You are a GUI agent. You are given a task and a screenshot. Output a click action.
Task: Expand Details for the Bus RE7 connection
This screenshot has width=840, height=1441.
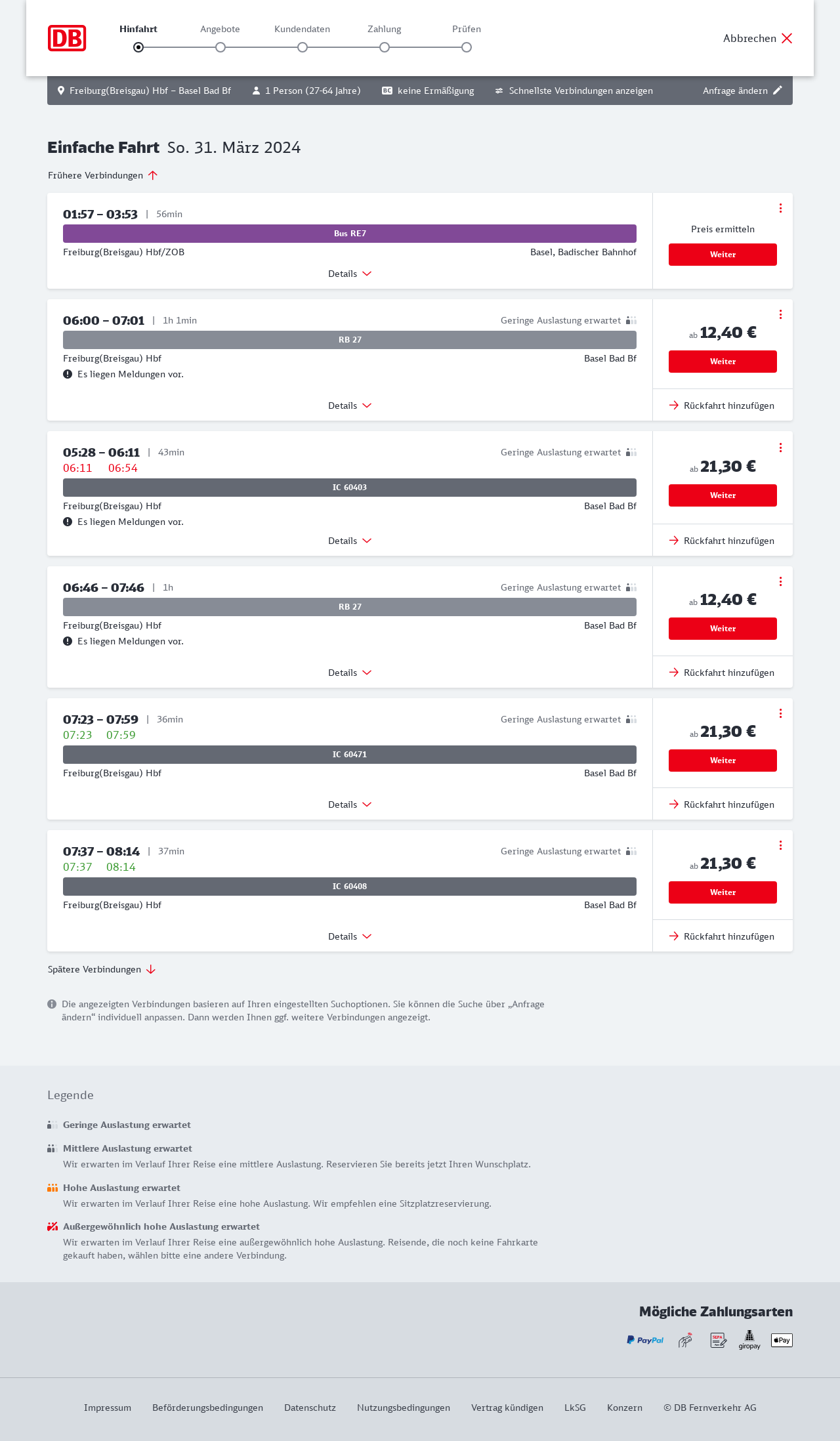point(349,274)
